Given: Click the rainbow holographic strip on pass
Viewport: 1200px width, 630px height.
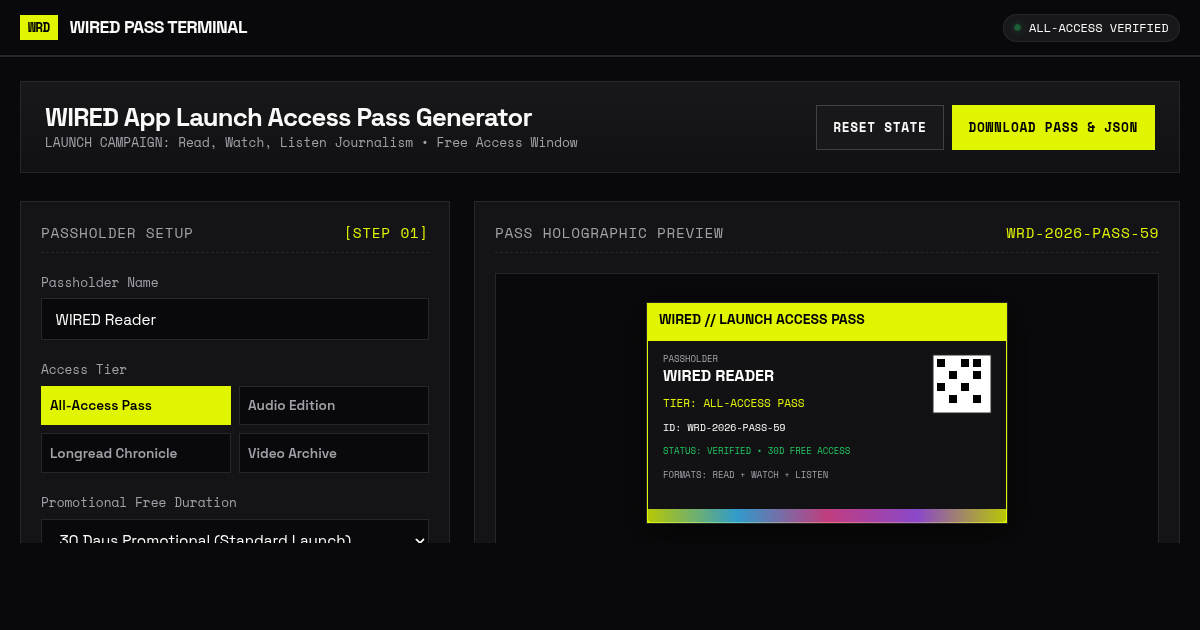Looking at the screenshot, I should click(x=827, y=515).
